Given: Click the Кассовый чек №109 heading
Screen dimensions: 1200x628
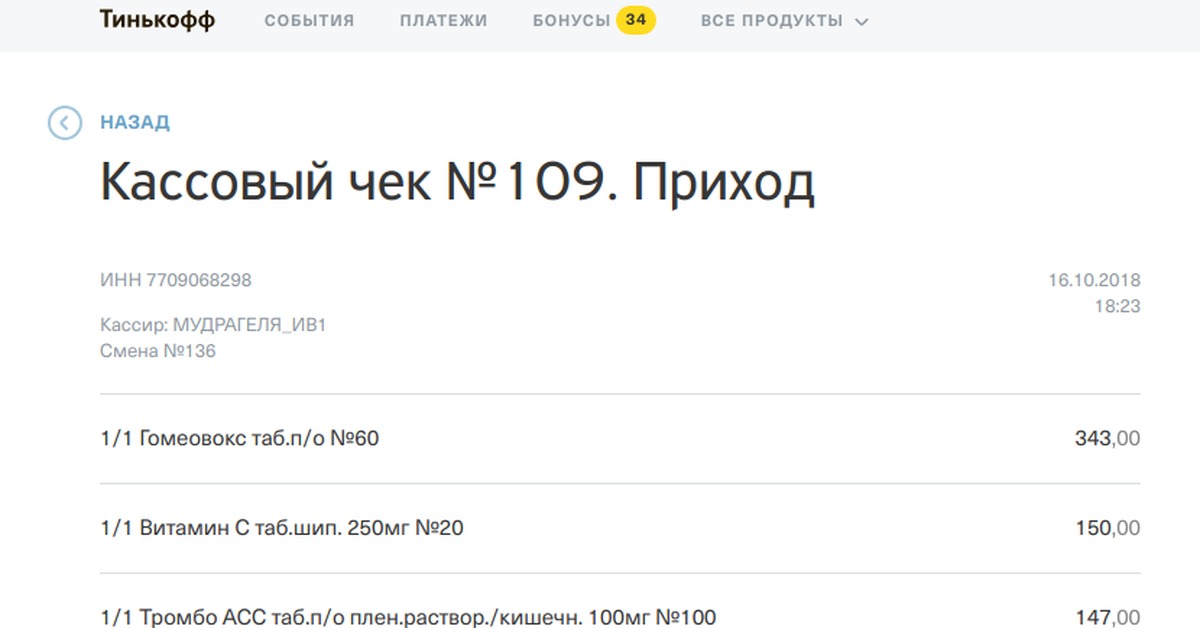Looking at the screenshot, I should [457, 183].
